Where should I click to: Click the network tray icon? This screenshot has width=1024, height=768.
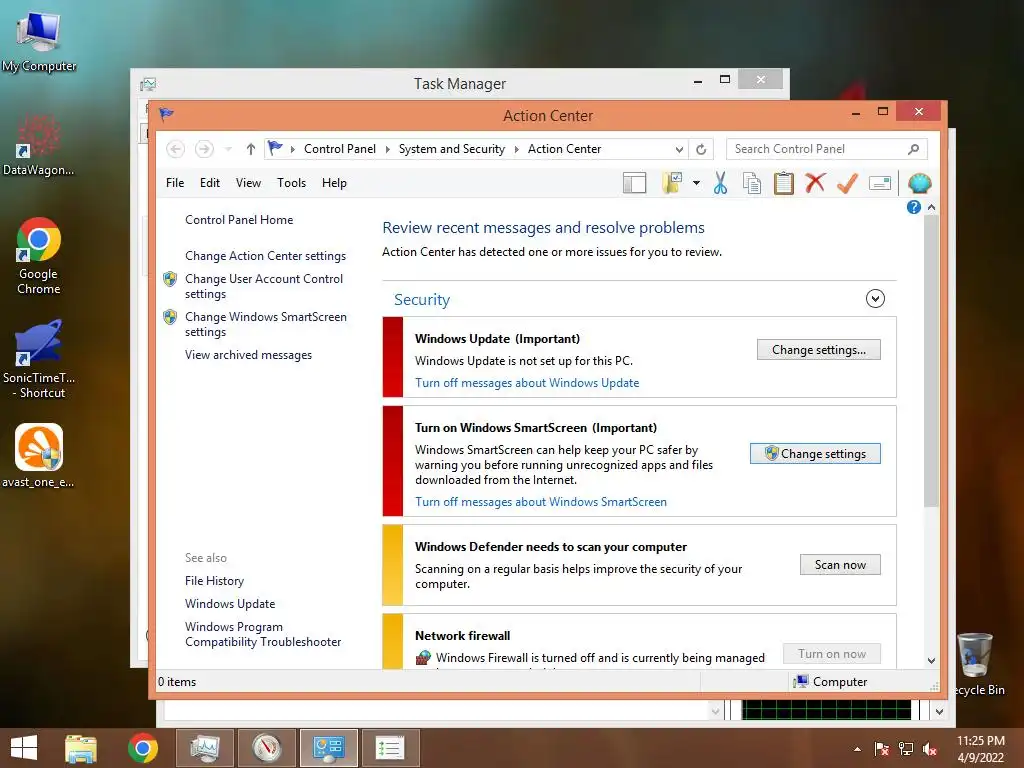click(x=906, y=749)
